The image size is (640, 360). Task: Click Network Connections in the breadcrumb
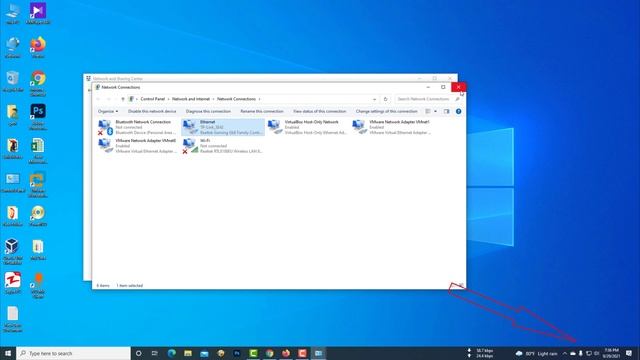pyautogui.click(x=236, y=99)
